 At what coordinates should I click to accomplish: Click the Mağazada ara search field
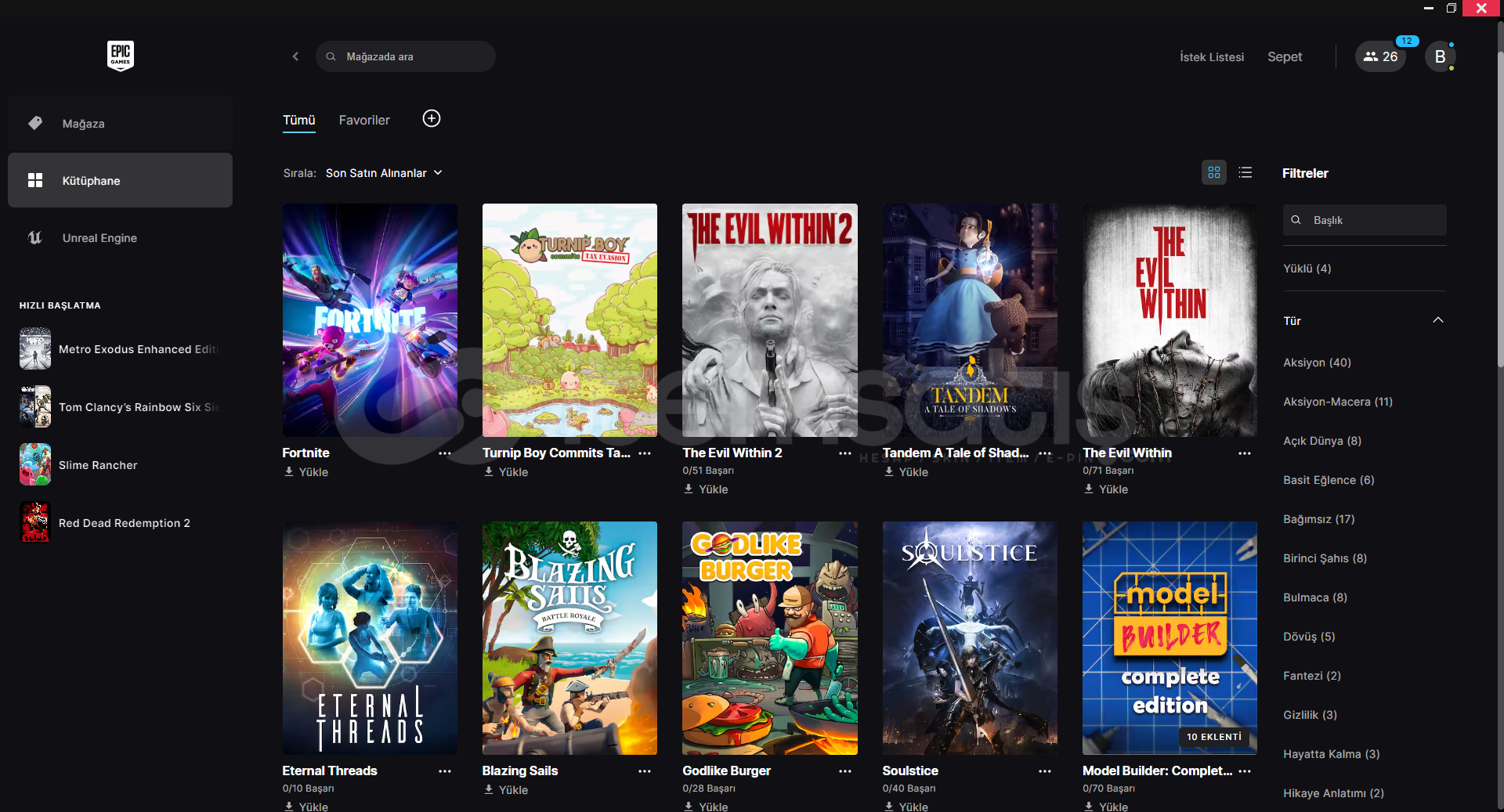(x=406, y=56)
